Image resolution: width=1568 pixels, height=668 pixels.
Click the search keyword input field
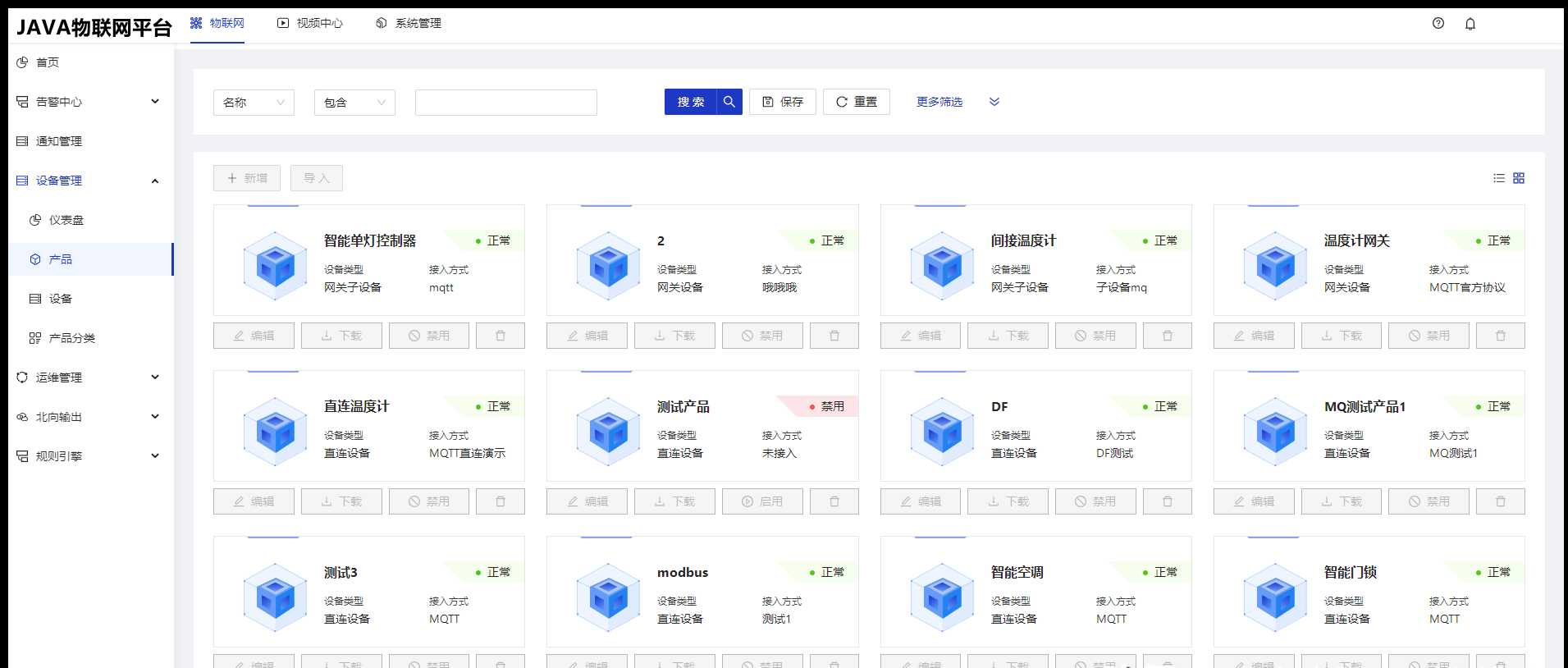coord(506,103)
